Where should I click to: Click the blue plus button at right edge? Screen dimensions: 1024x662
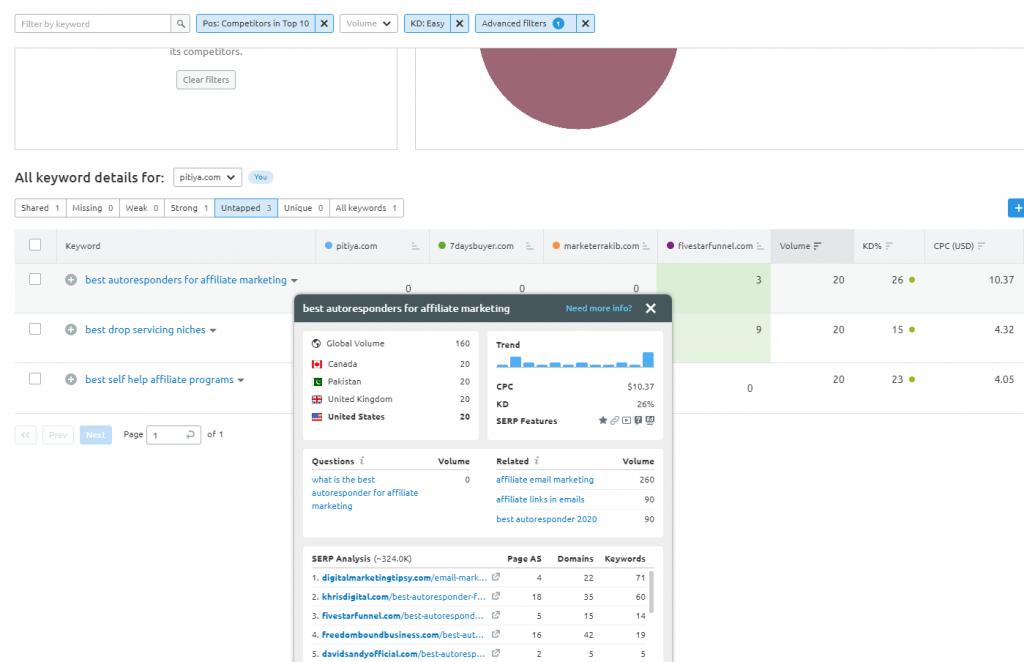(x=1017, y=208)
